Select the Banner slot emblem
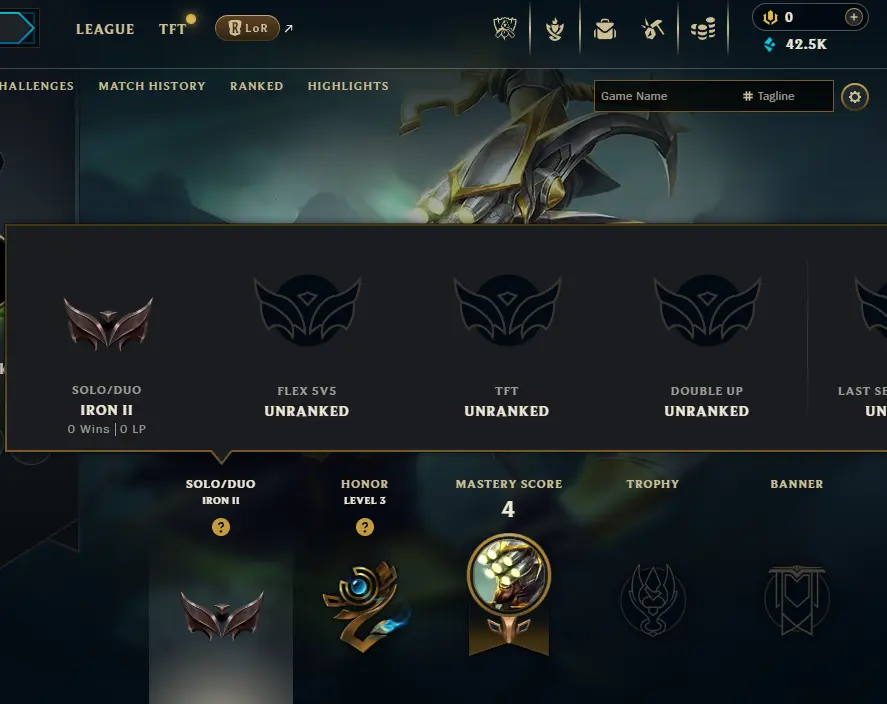887x704 pixels. pos(796,599)
